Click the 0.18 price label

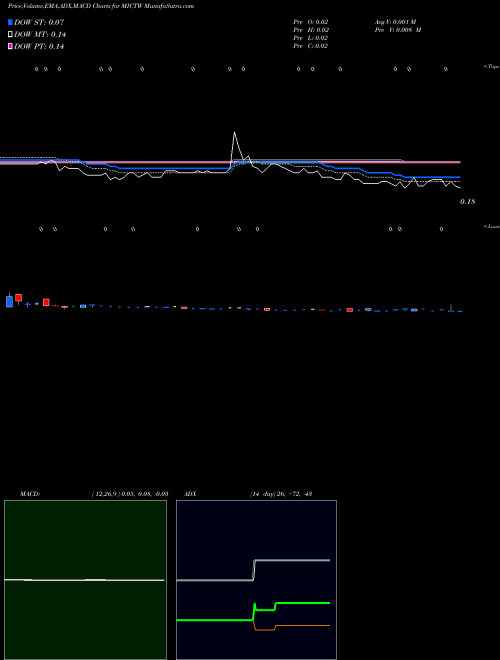tap(467, 202)
